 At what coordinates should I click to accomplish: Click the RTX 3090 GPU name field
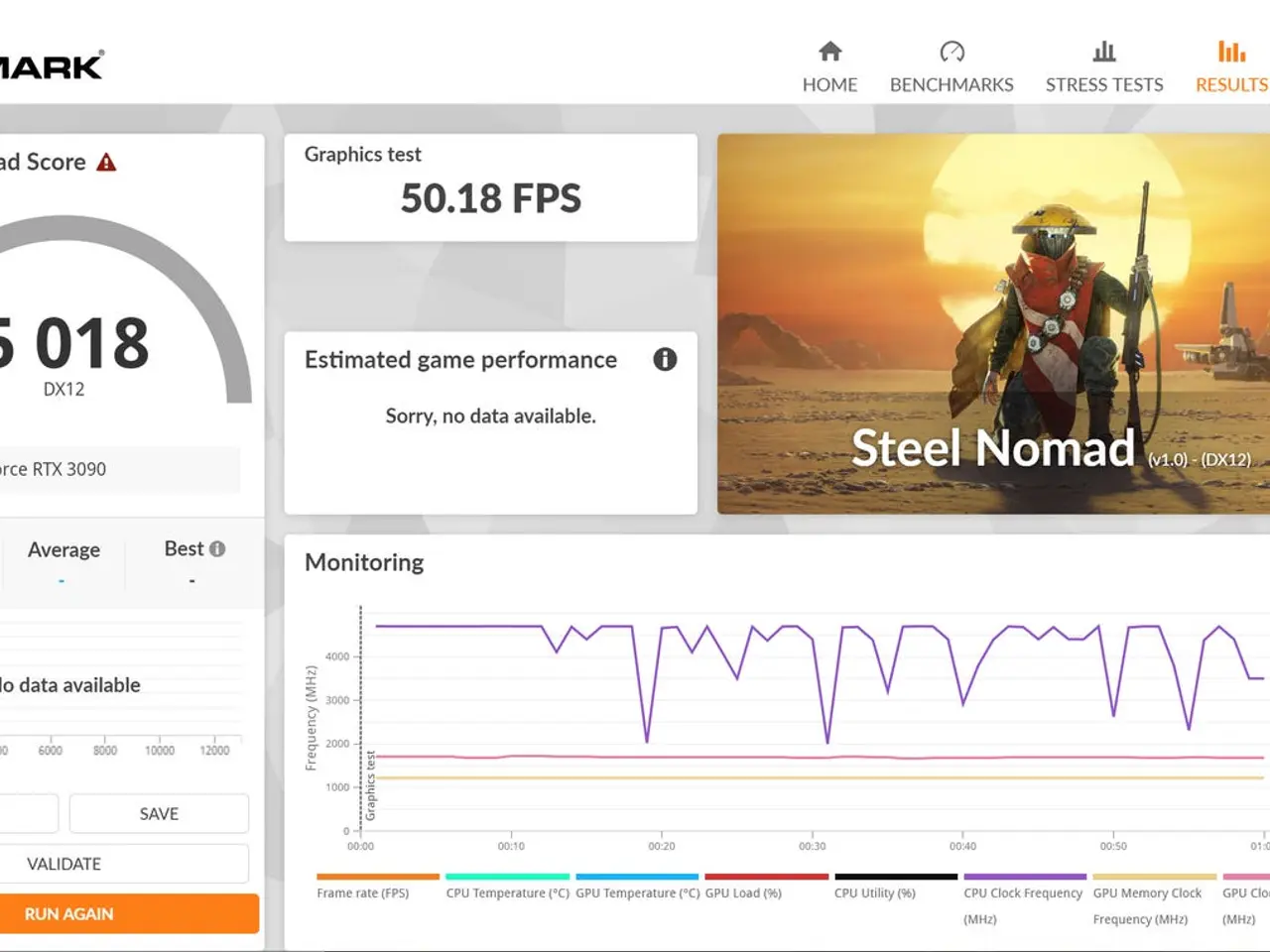pos(120,469)
